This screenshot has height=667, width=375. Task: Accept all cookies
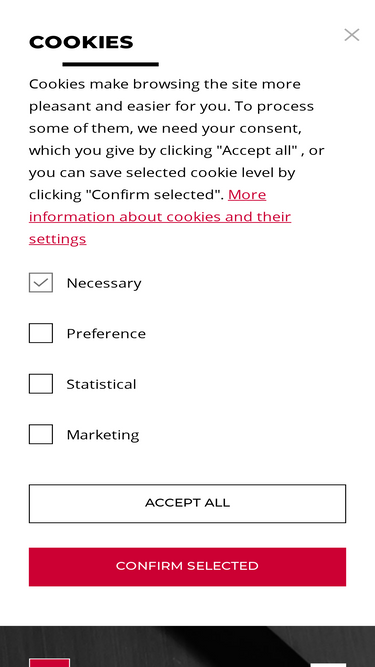point(188,504)
